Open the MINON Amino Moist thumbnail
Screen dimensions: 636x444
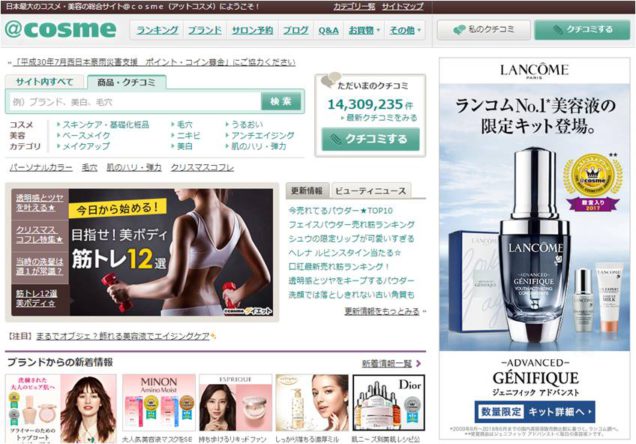point(159,403)
